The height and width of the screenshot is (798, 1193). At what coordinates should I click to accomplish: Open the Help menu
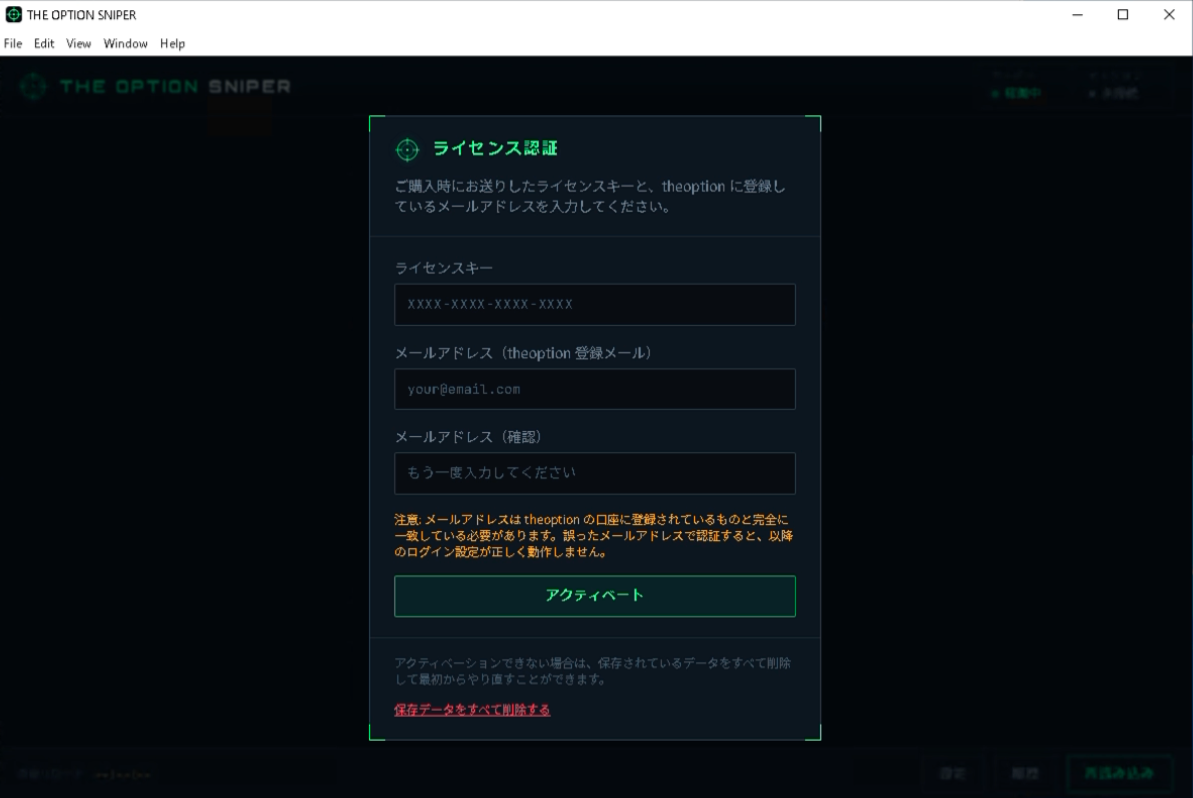[x=173, y=43]
